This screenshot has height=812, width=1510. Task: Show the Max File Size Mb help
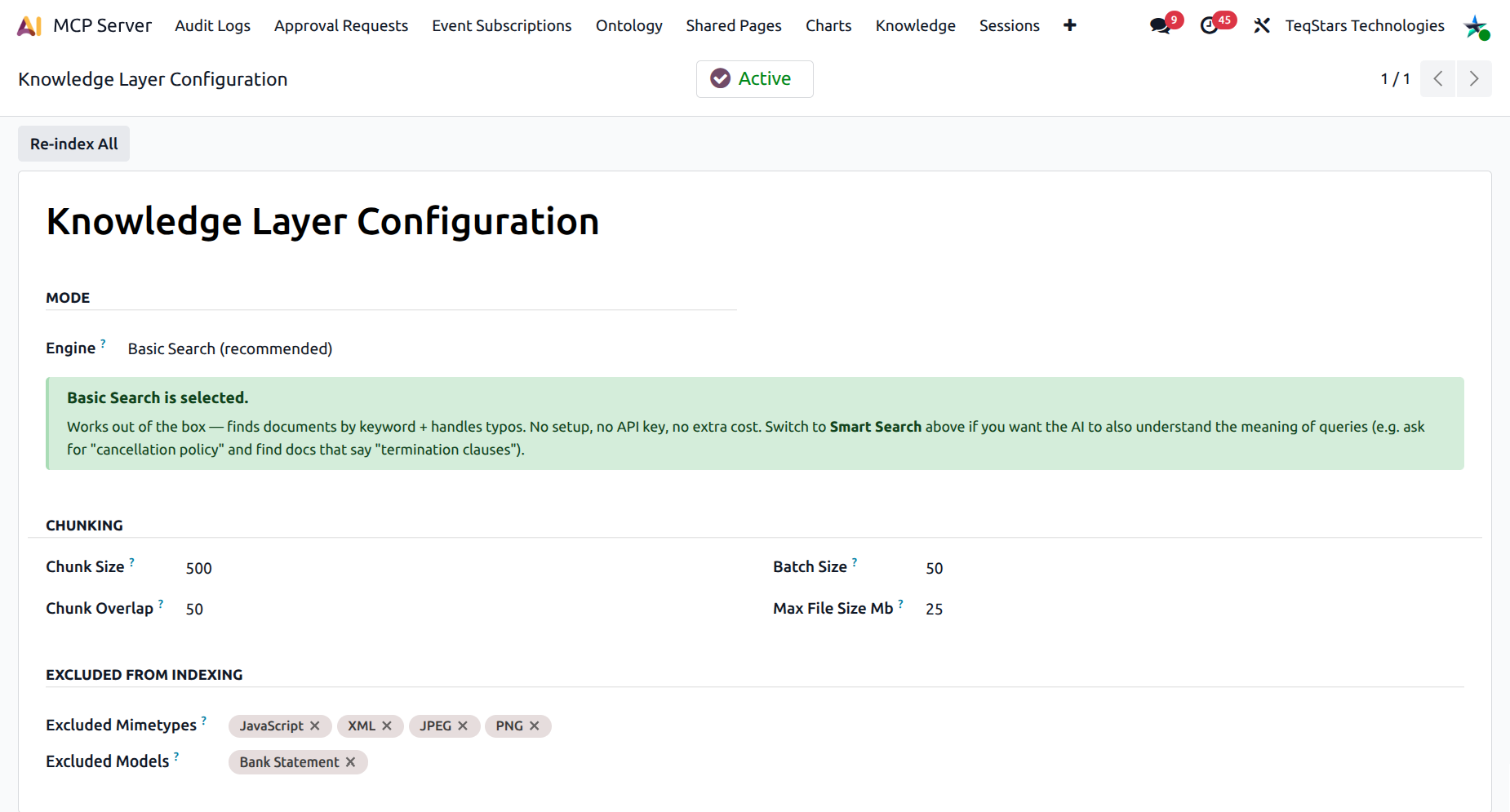[901, 604]
